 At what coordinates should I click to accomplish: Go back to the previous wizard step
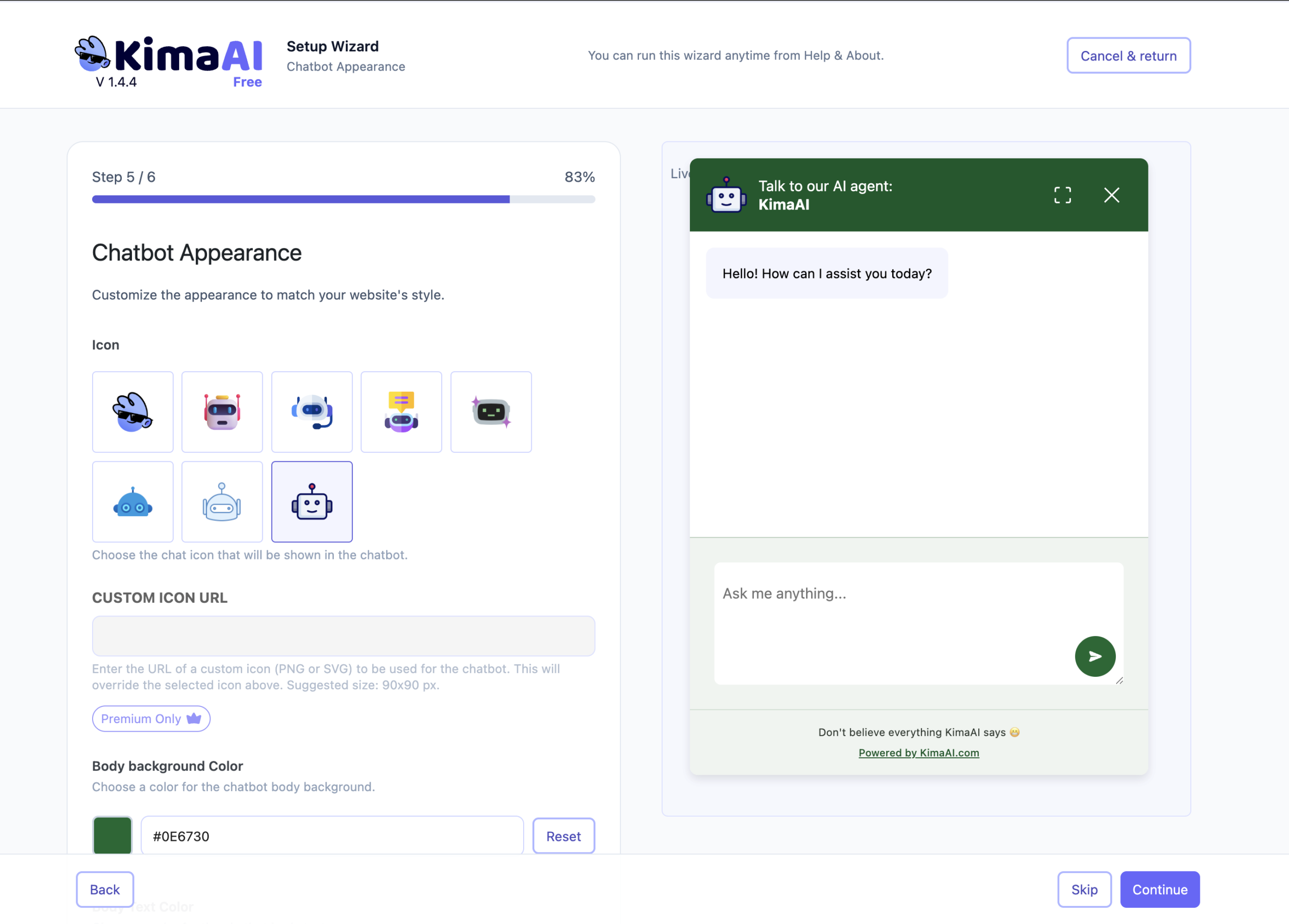tap(105, 889)
